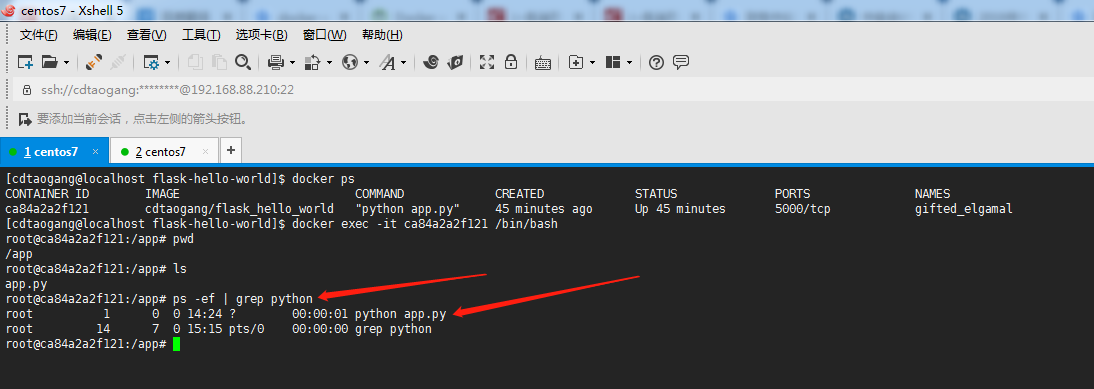Click the 'ps -ef | grep python' command

coord(243,299)
